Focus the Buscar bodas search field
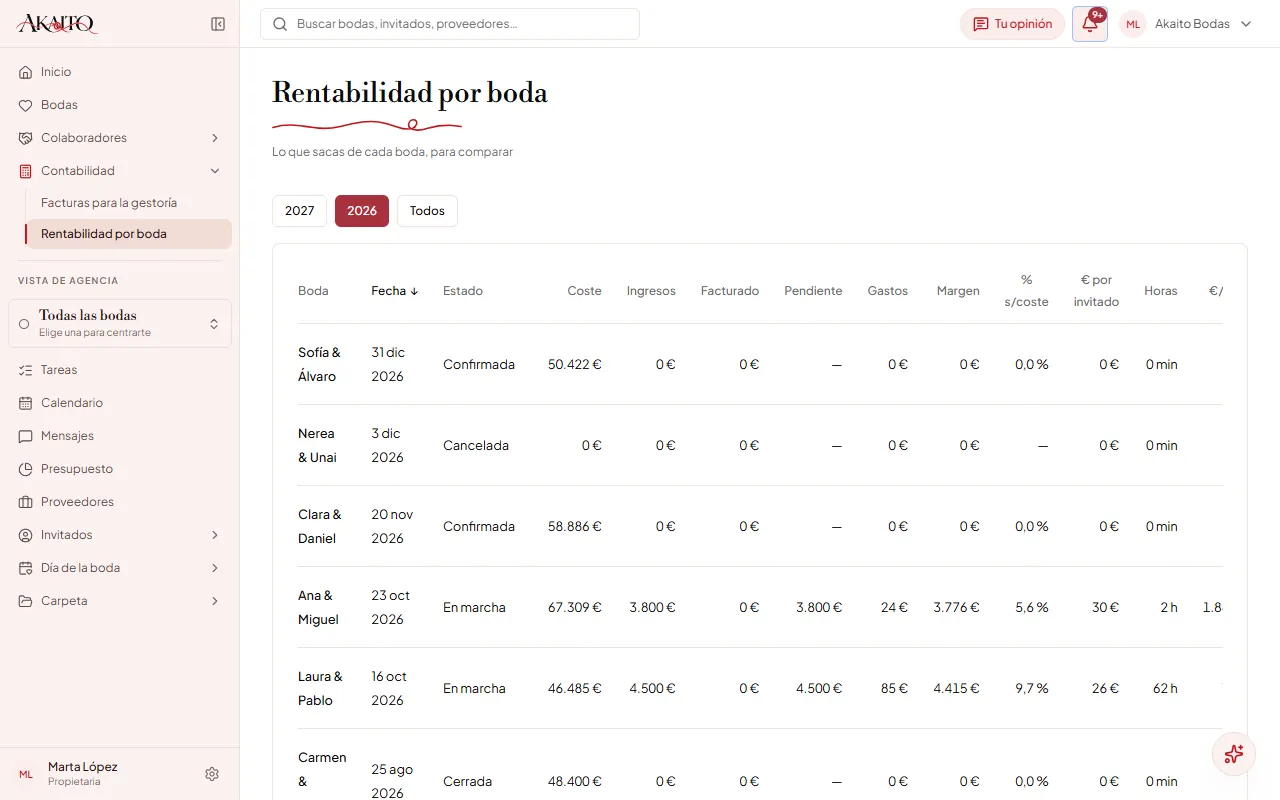 point(450,24)
